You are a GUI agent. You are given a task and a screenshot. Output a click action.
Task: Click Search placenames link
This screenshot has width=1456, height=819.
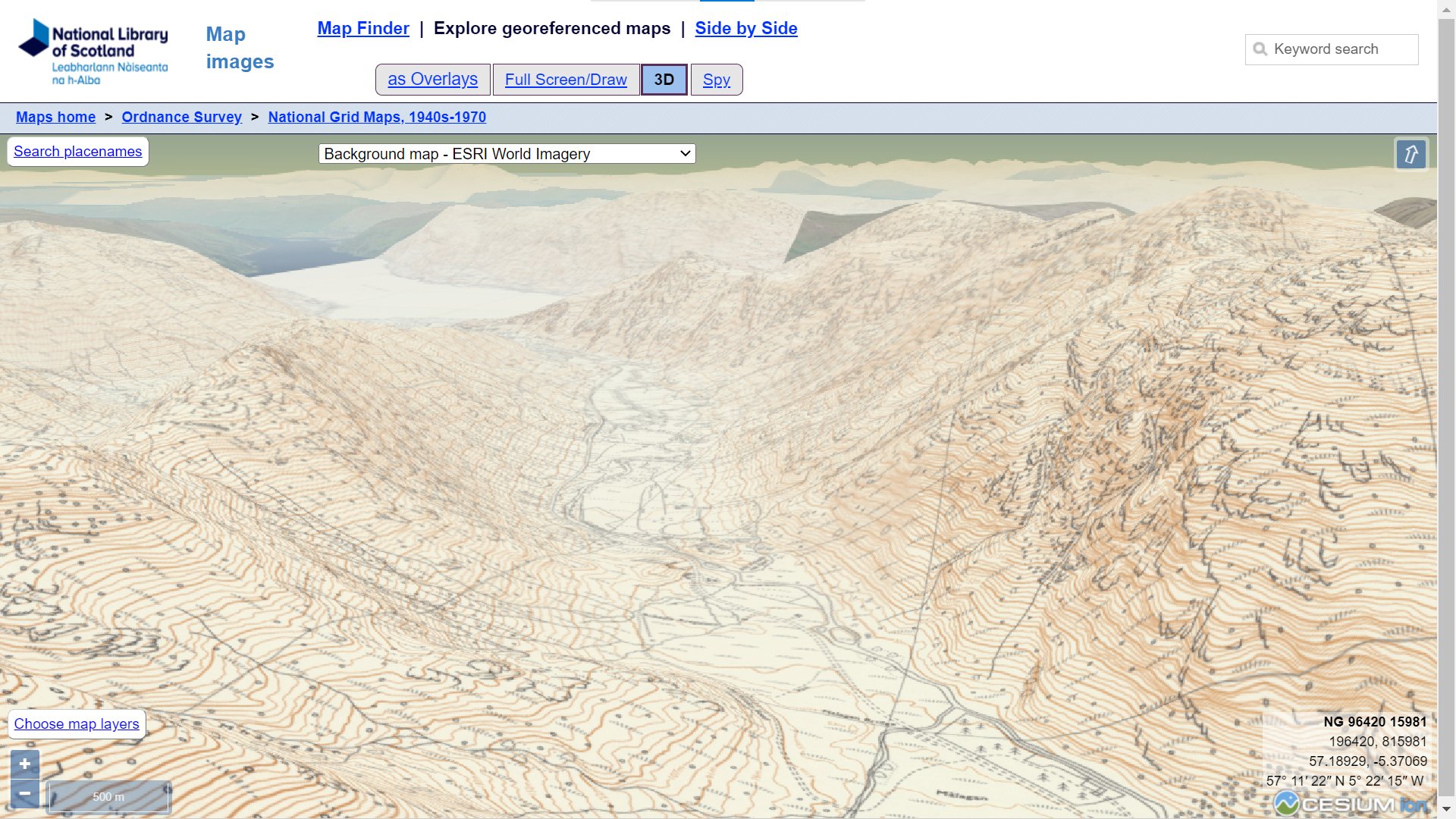point(77,152)
